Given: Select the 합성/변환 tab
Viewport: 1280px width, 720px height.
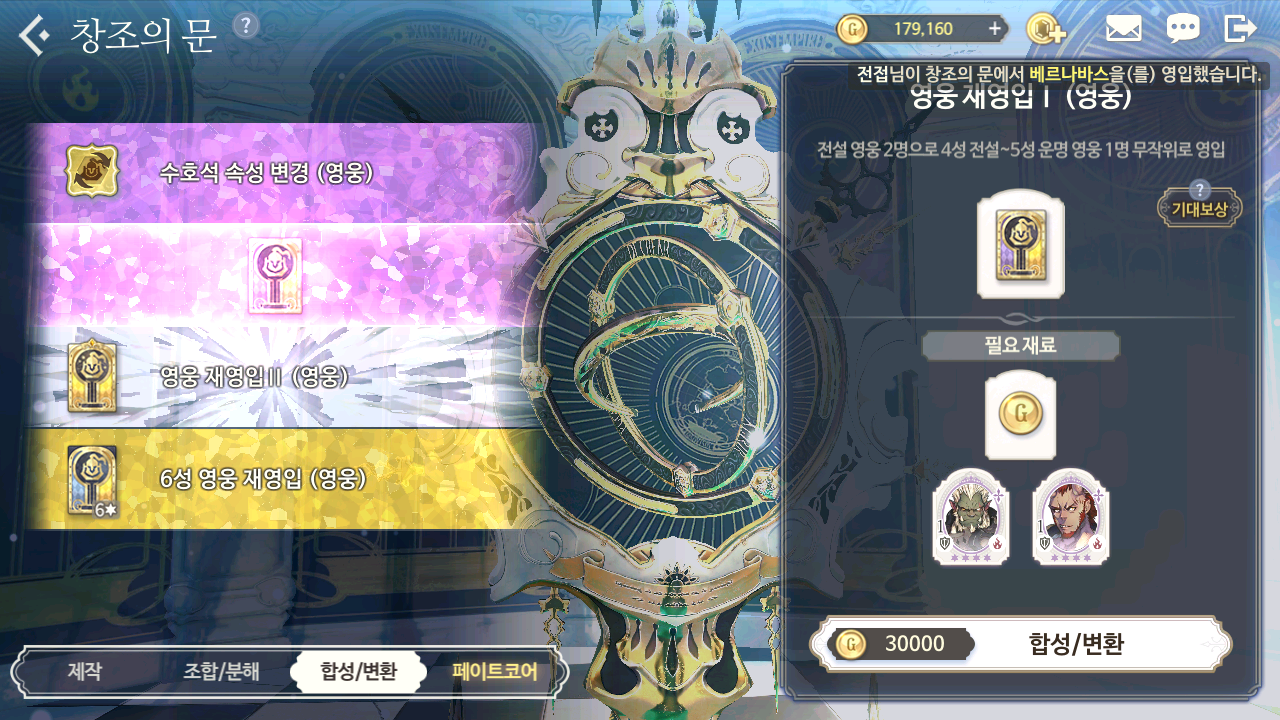Looking at the screenshot, I should tap(358, 671).
